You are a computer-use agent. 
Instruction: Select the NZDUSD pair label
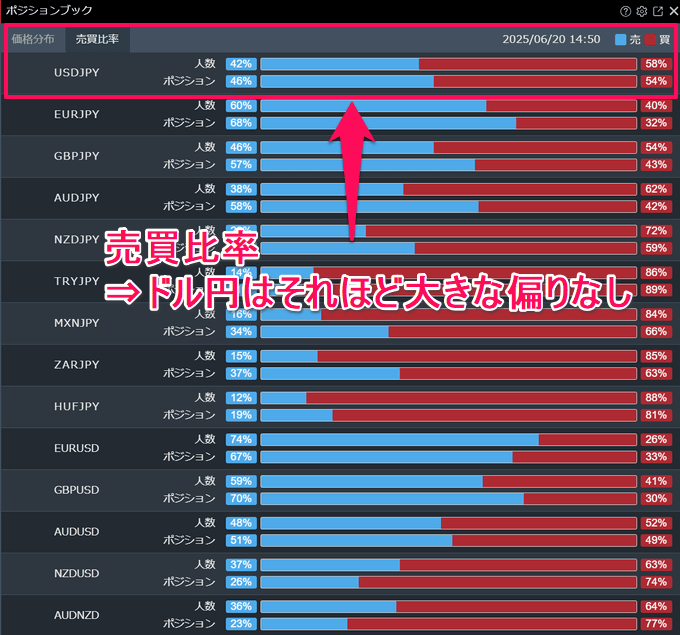[77, 573]
